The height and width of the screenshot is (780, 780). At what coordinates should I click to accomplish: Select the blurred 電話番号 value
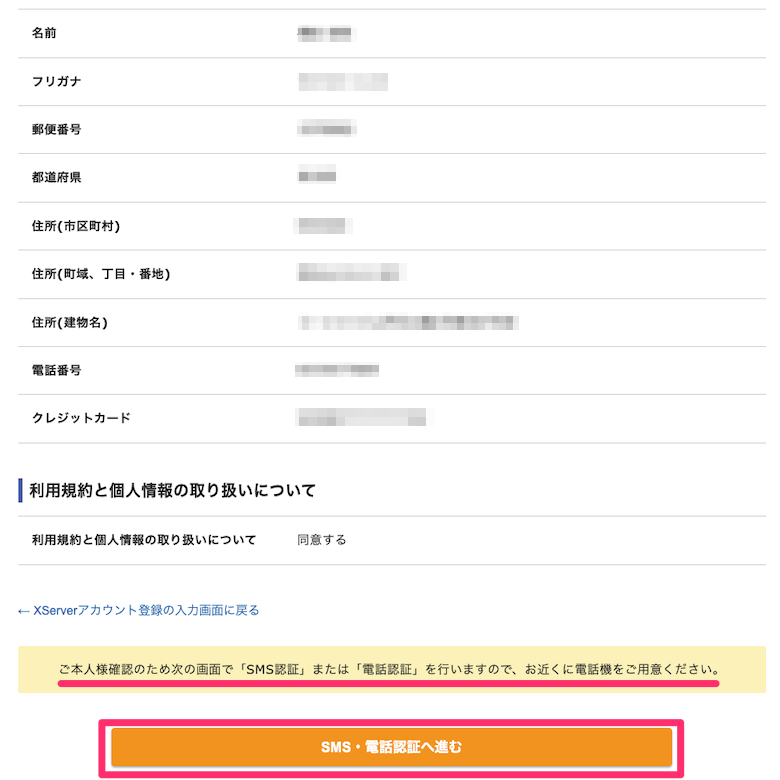coord(337,370)
